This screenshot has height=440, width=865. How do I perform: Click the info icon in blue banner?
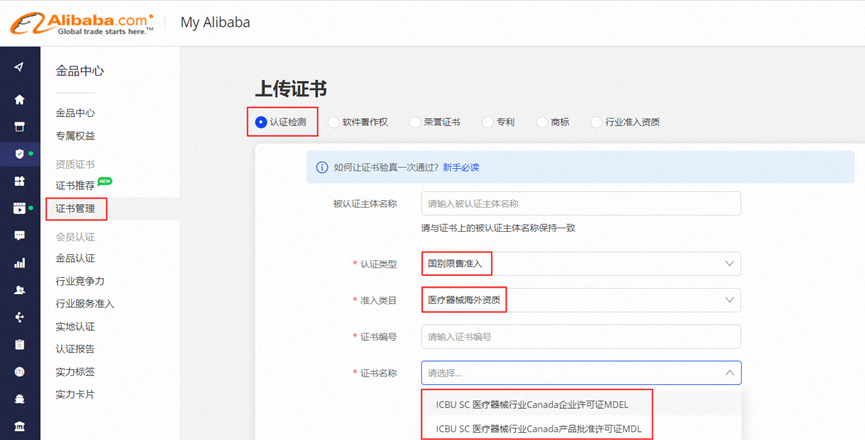click(x=322, y=167)
